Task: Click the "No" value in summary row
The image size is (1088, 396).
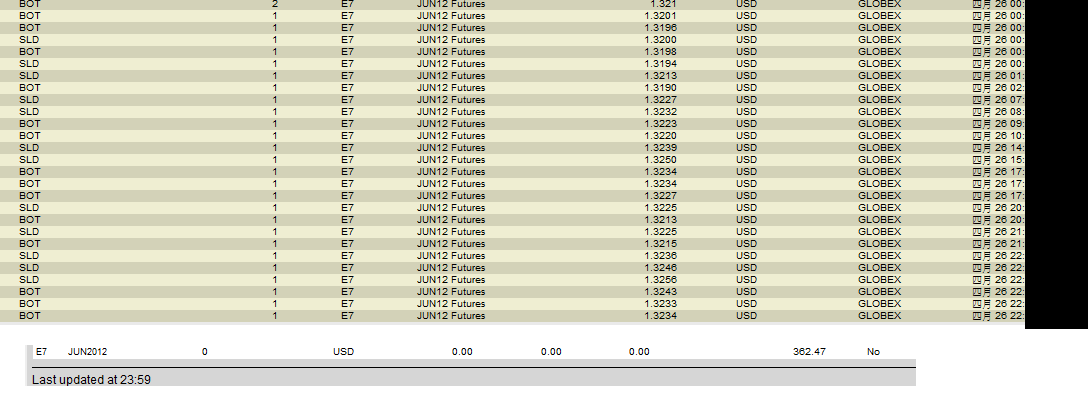Action: (x=873, y=352)
